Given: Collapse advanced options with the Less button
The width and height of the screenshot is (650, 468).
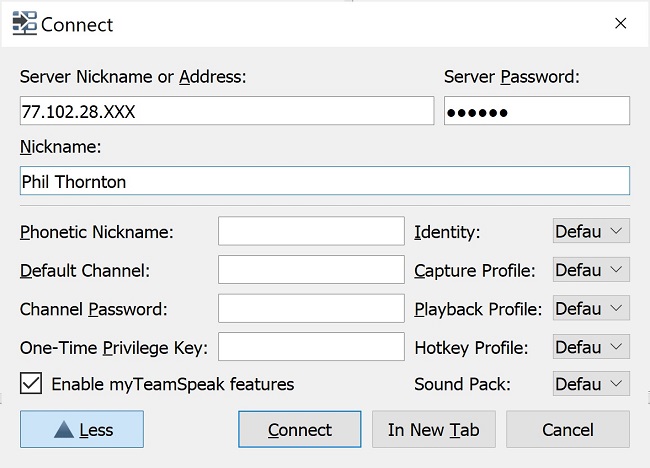Looking at the screenshot, I should (x=82, y=430).
